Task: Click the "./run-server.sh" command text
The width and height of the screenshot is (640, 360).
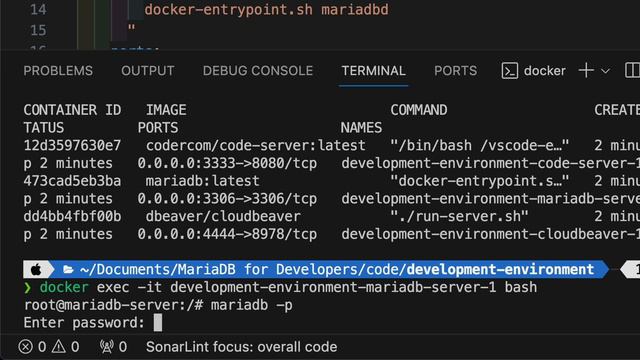Action: click(x=459, y=217)
